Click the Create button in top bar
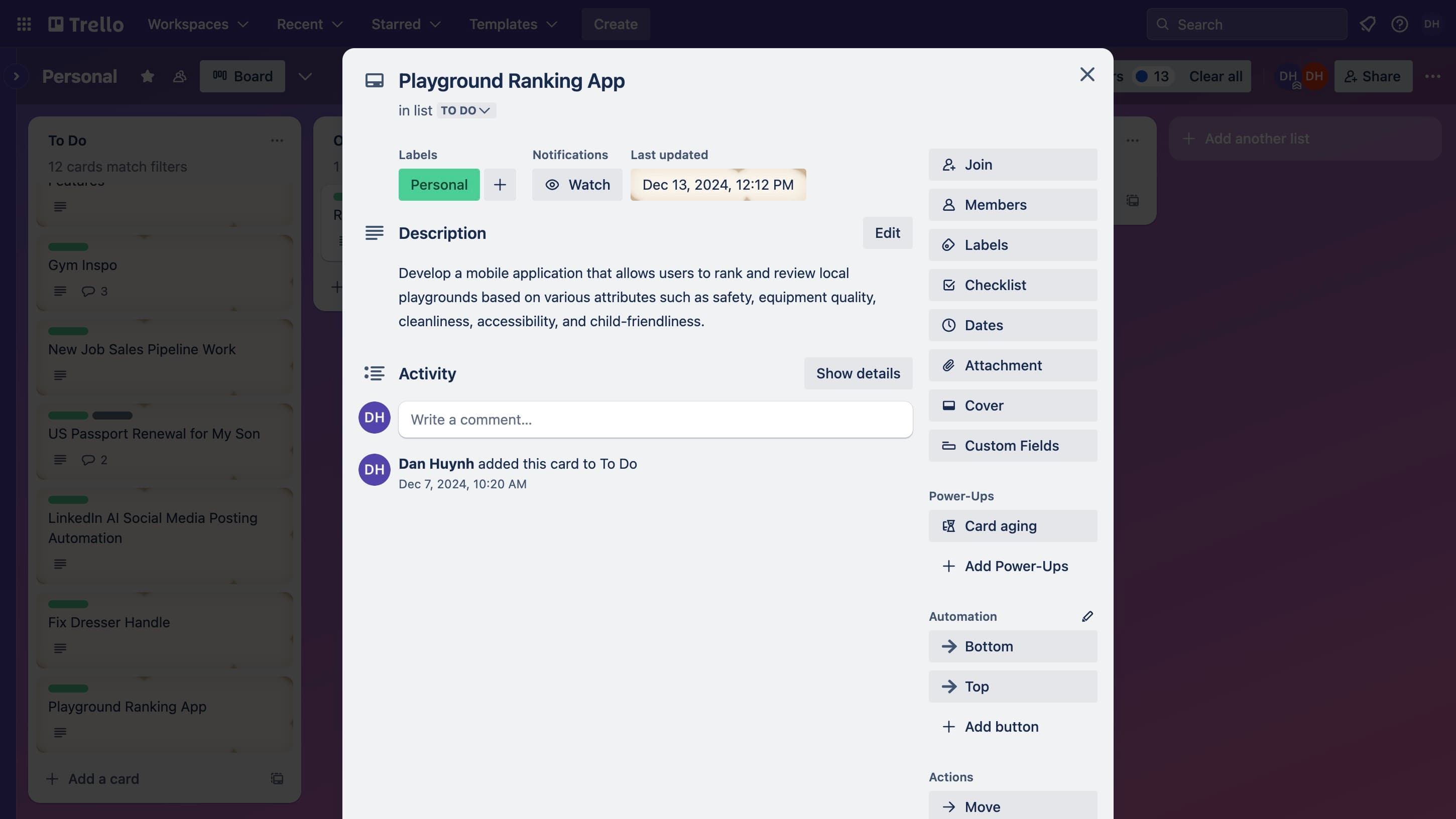 616,24
